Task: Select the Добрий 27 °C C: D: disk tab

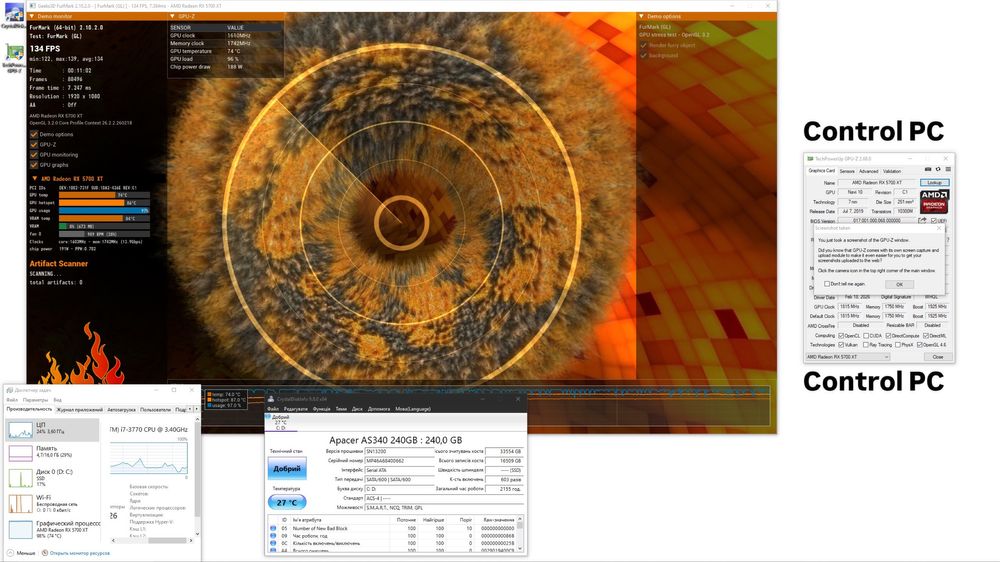Action: click(281, 422)
